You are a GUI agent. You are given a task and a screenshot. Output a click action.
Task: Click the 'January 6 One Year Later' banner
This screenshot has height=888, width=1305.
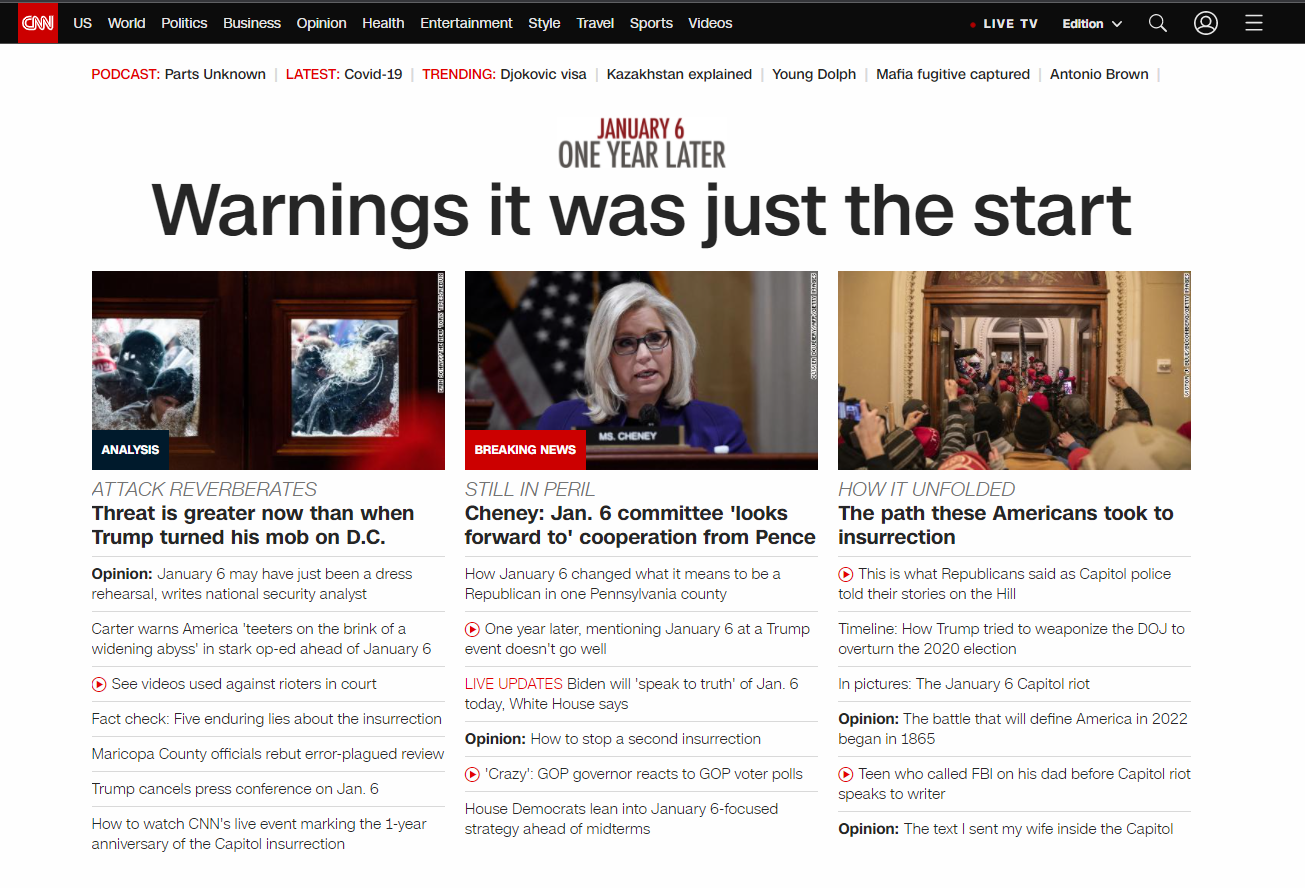coord(641,142)
